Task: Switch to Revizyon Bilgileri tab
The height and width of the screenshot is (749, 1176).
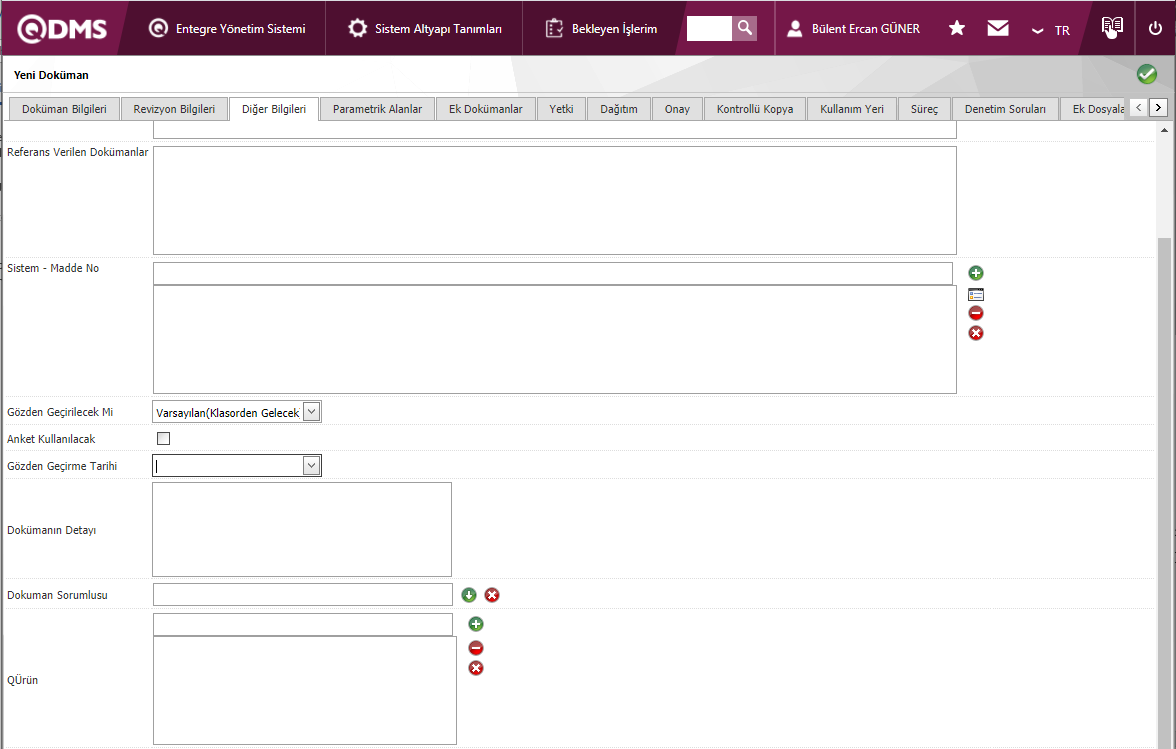Action: 174,109
